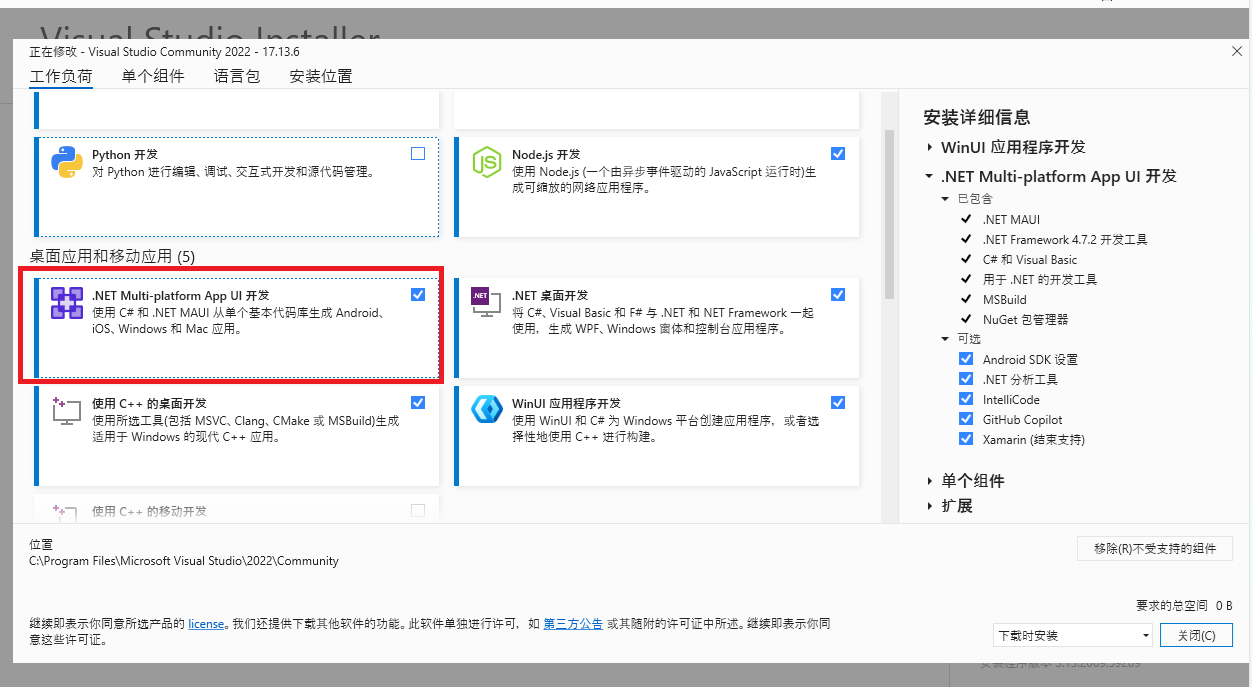1252x687 pixels.
Task: Open the 第三方公告 link
Action: (573, 624)
